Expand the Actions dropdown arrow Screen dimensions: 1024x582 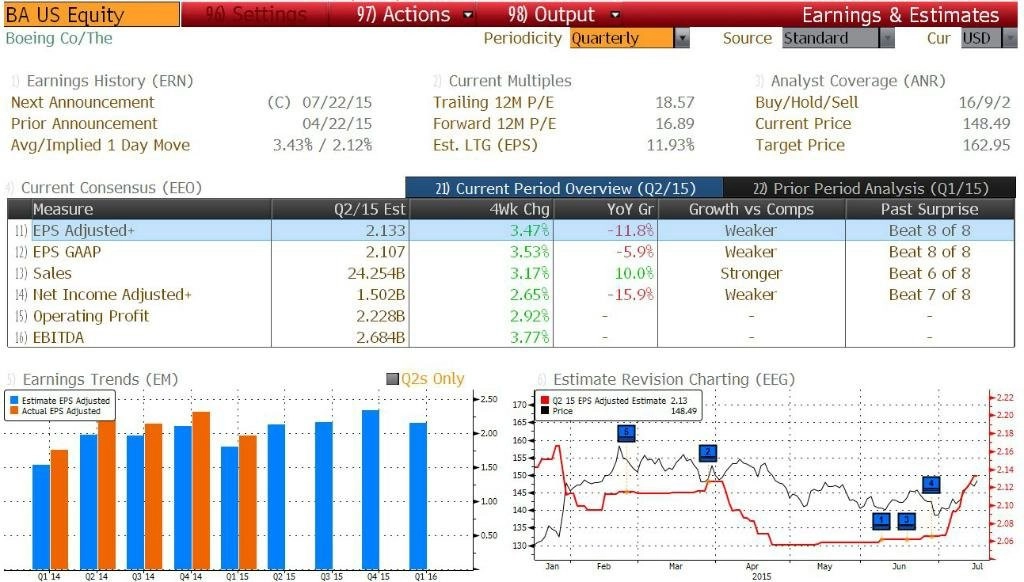point(468,14)
